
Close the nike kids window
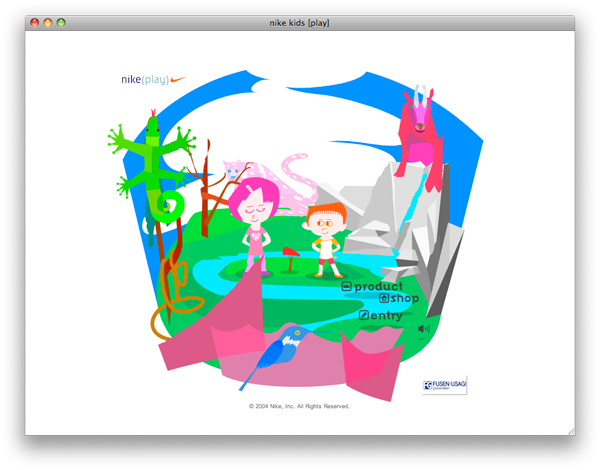(x=34, y=23)
